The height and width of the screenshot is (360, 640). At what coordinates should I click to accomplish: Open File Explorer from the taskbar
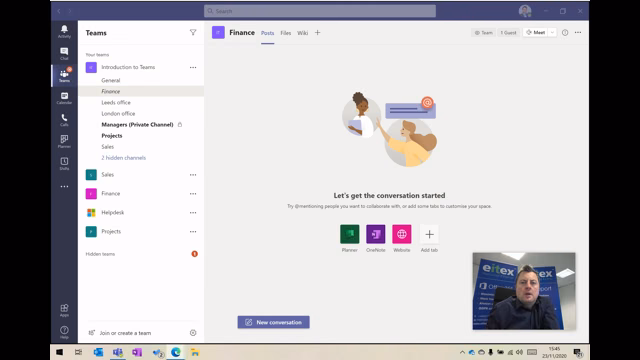pyautogui.click(x=195, y=352)
